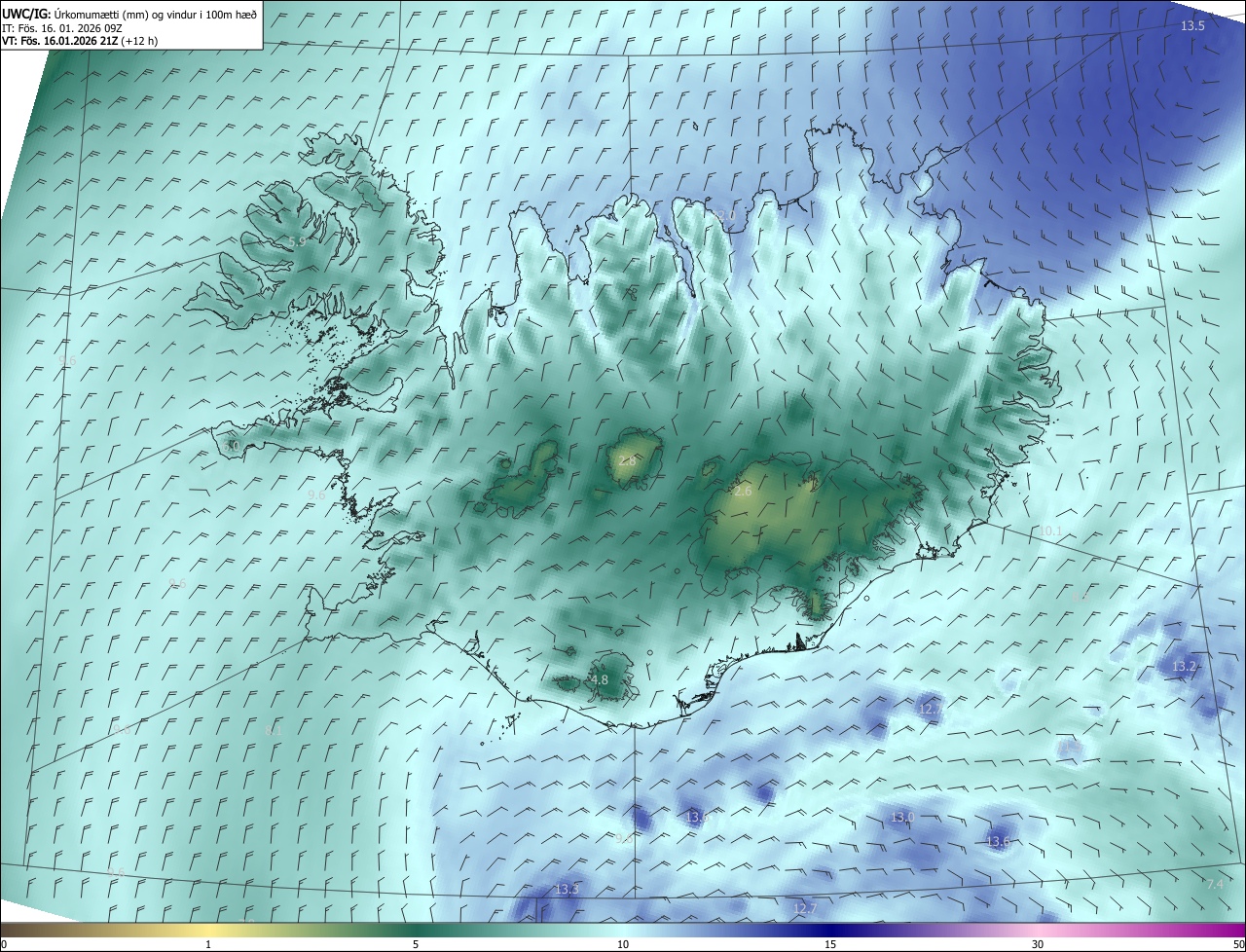
Task: Click the 4.8 value label on the map
Action: 600,680
